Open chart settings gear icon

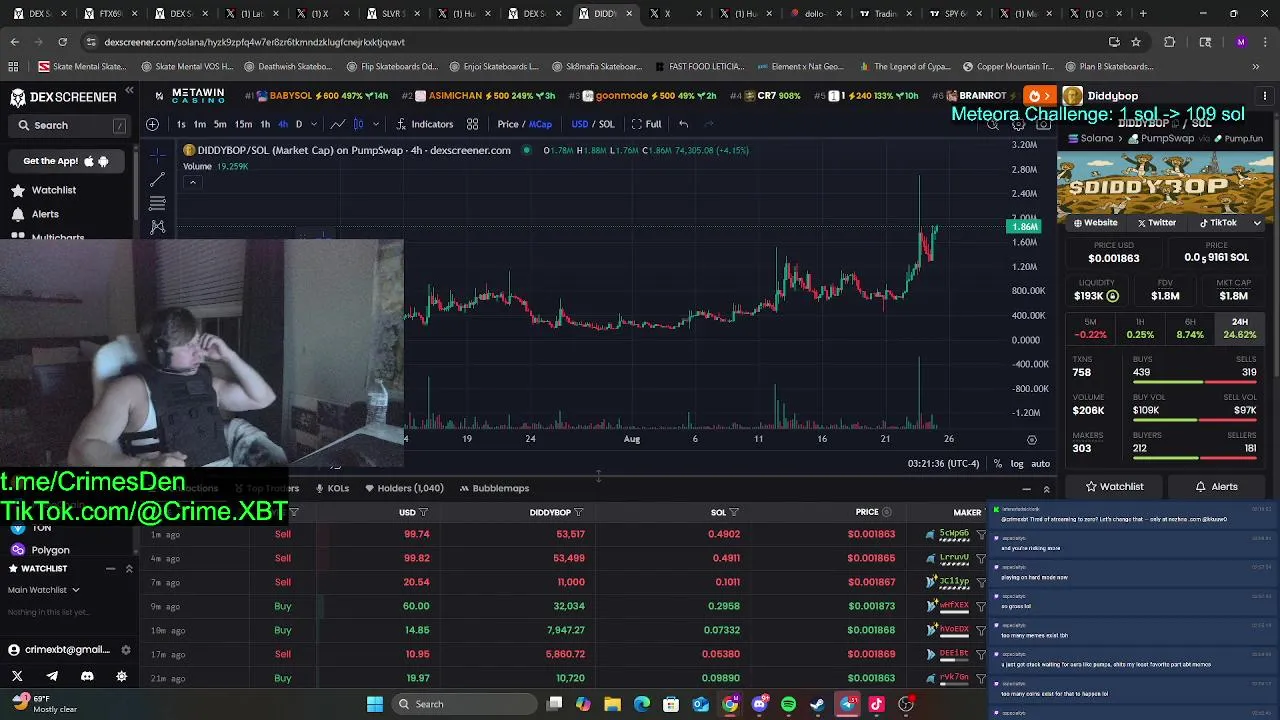[1018, 125]
